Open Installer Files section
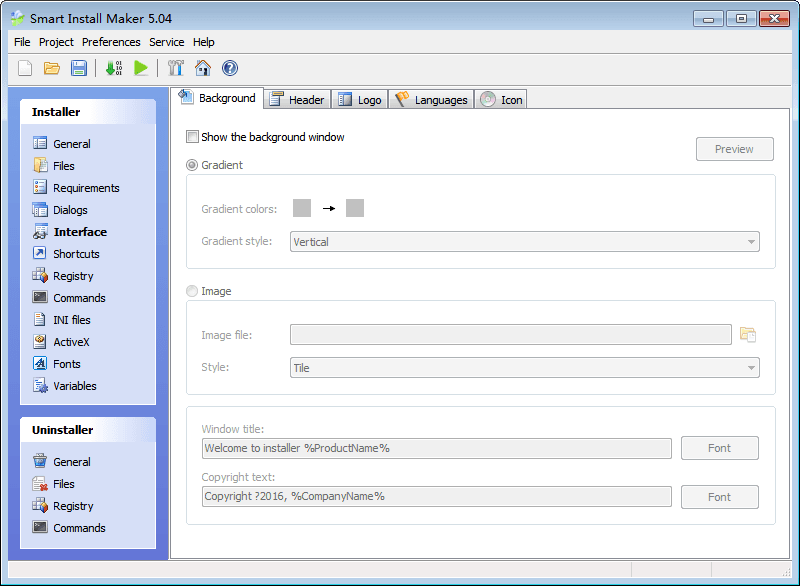Viewport: 800px width, 586px height. click(54, 166)
